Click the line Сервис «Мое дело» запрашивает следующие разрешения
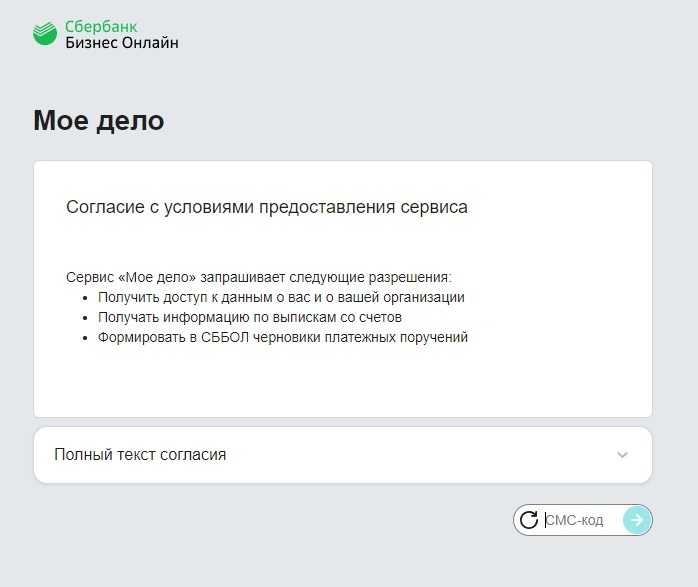698x587 pixels. click(x=259, y=277)
